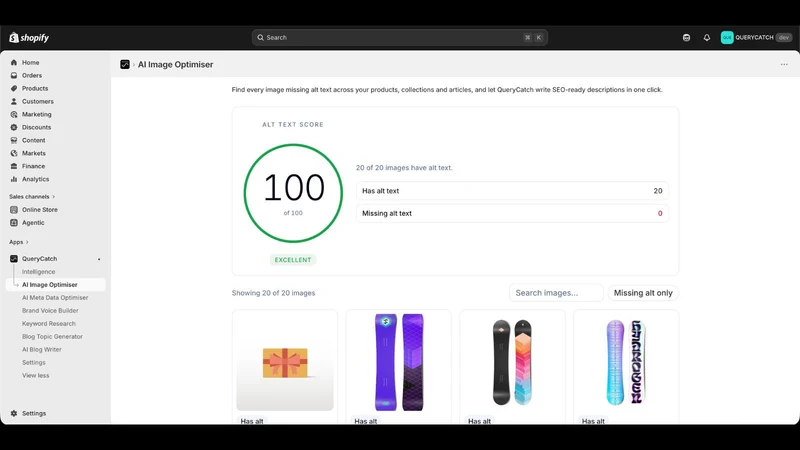Viewport: 800px width, 450px height.
Task: Click the sidekick icon left of bell
Action: pyautogui.click(x=686, y=37)
